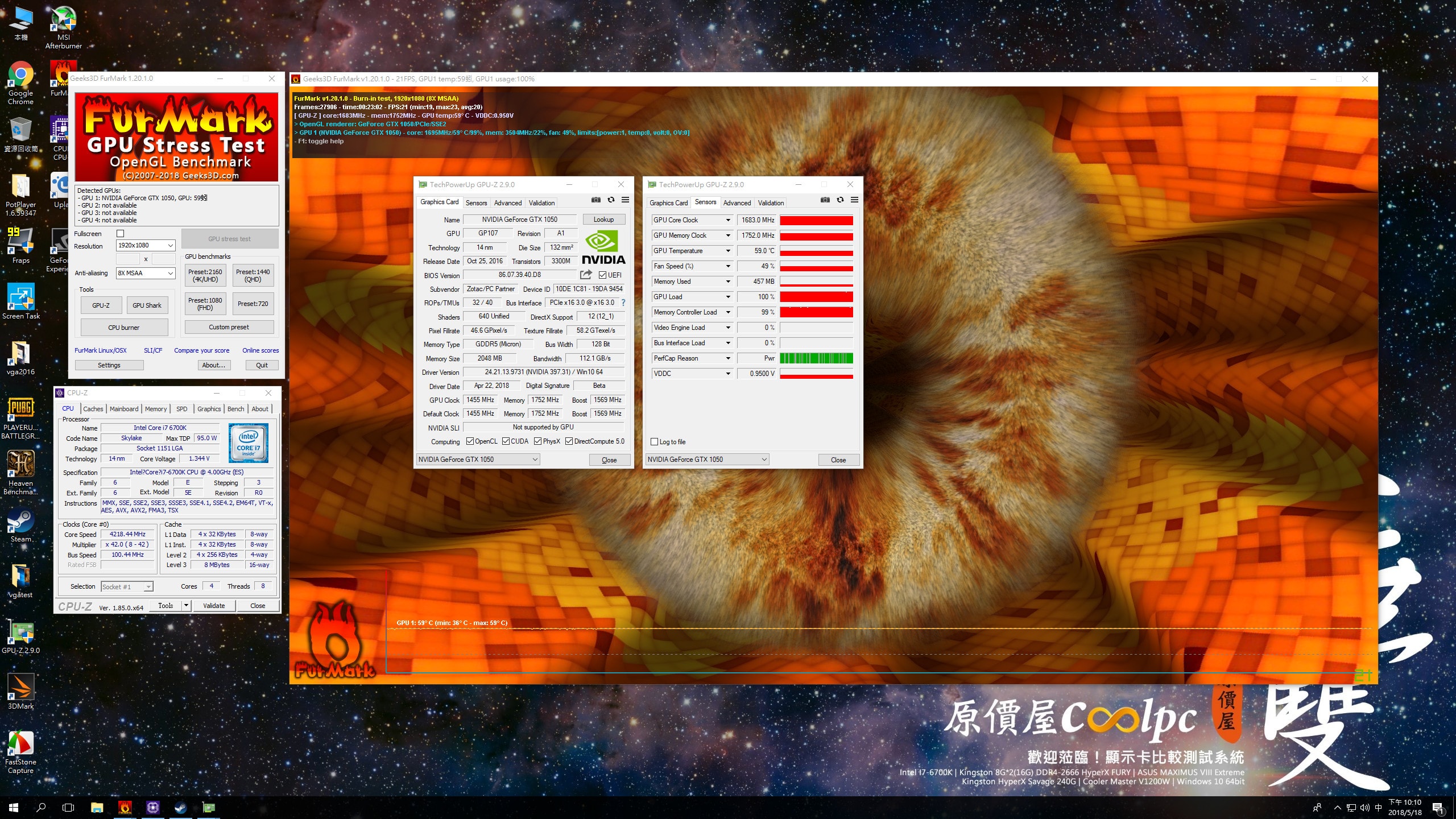
Task: Click the Lookup button in GPU-Z
Action: pos(603,220)
